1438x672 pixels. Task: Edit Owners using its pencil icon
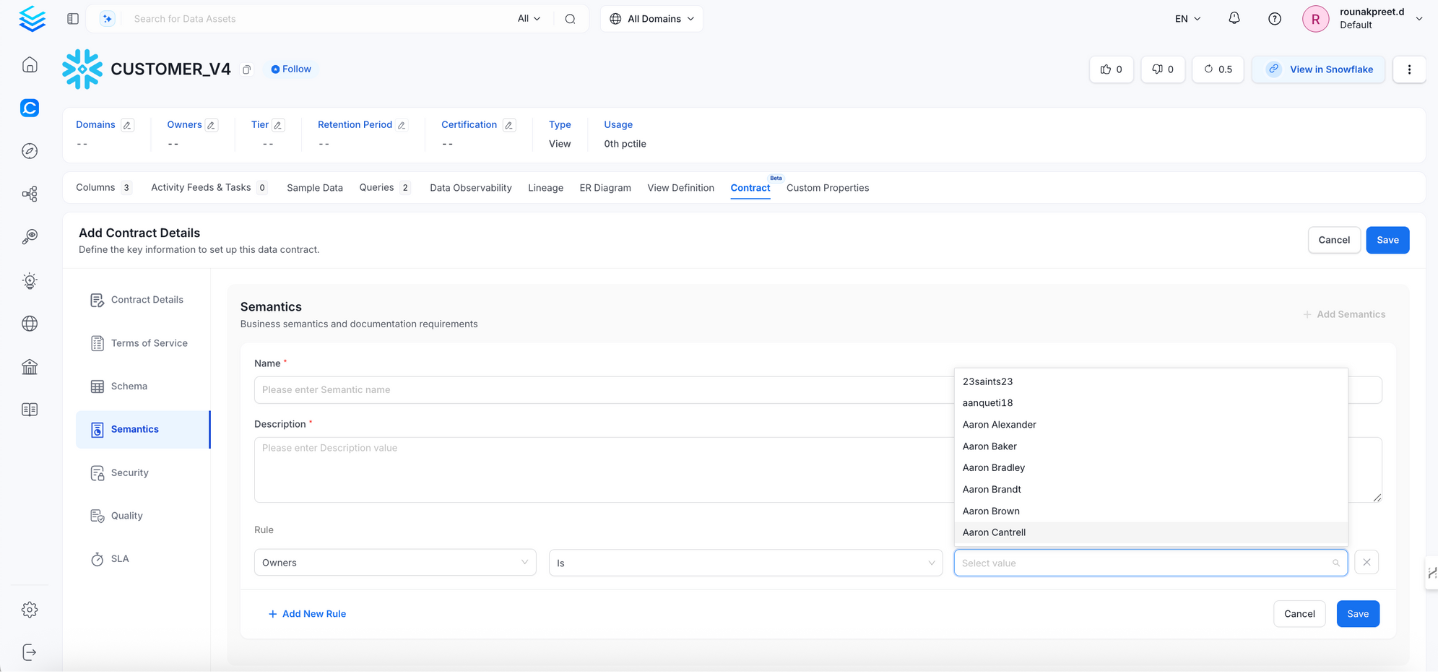click(213, 124)
